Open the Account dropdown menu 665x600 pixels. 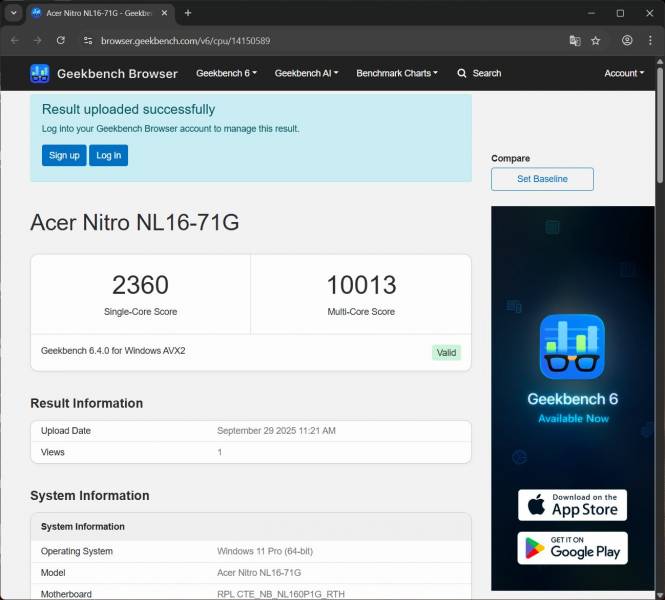[x=624, y=73]
